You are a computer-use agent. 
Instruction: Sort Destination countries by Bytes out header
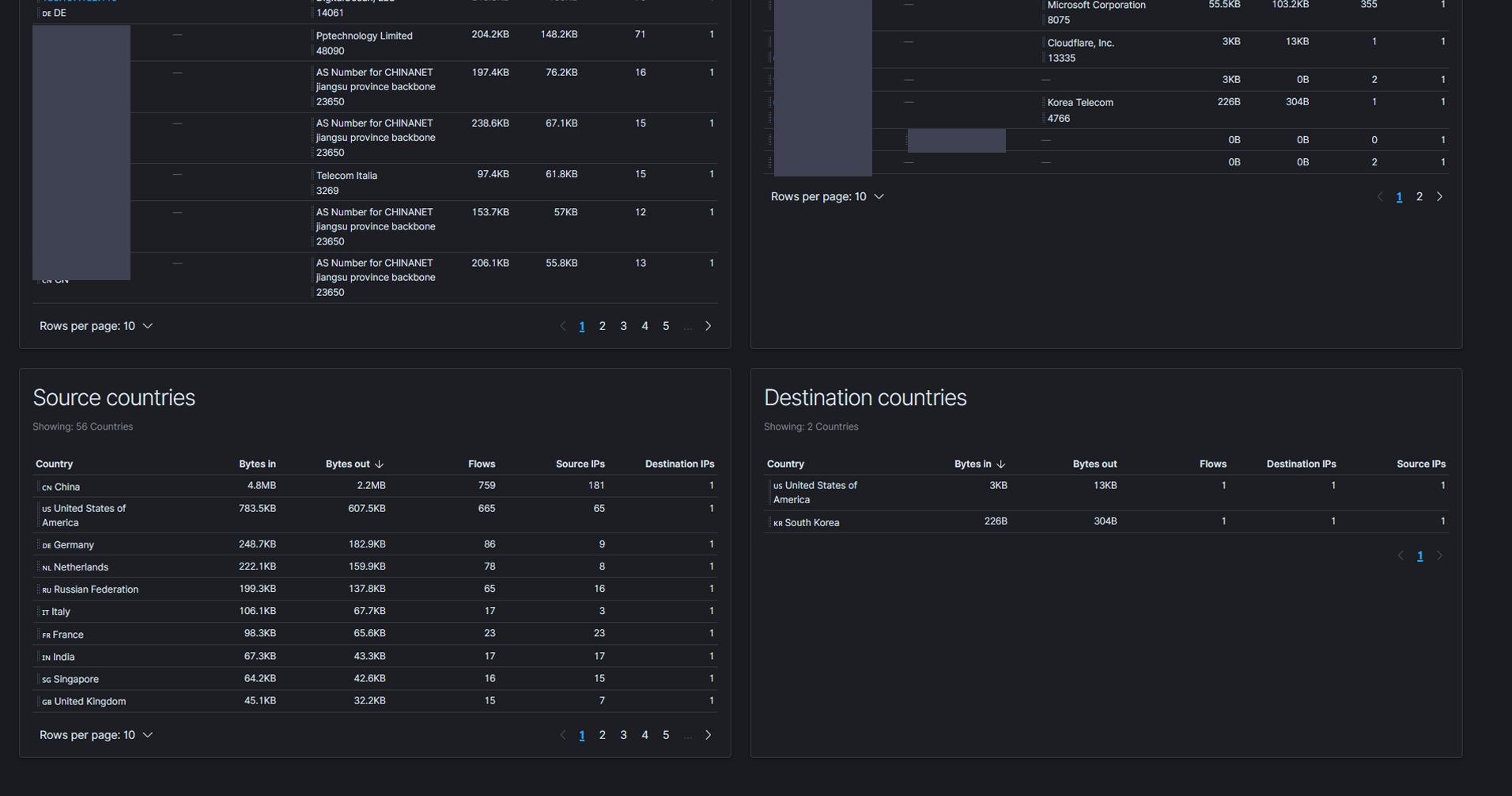tap(1094, 464)
